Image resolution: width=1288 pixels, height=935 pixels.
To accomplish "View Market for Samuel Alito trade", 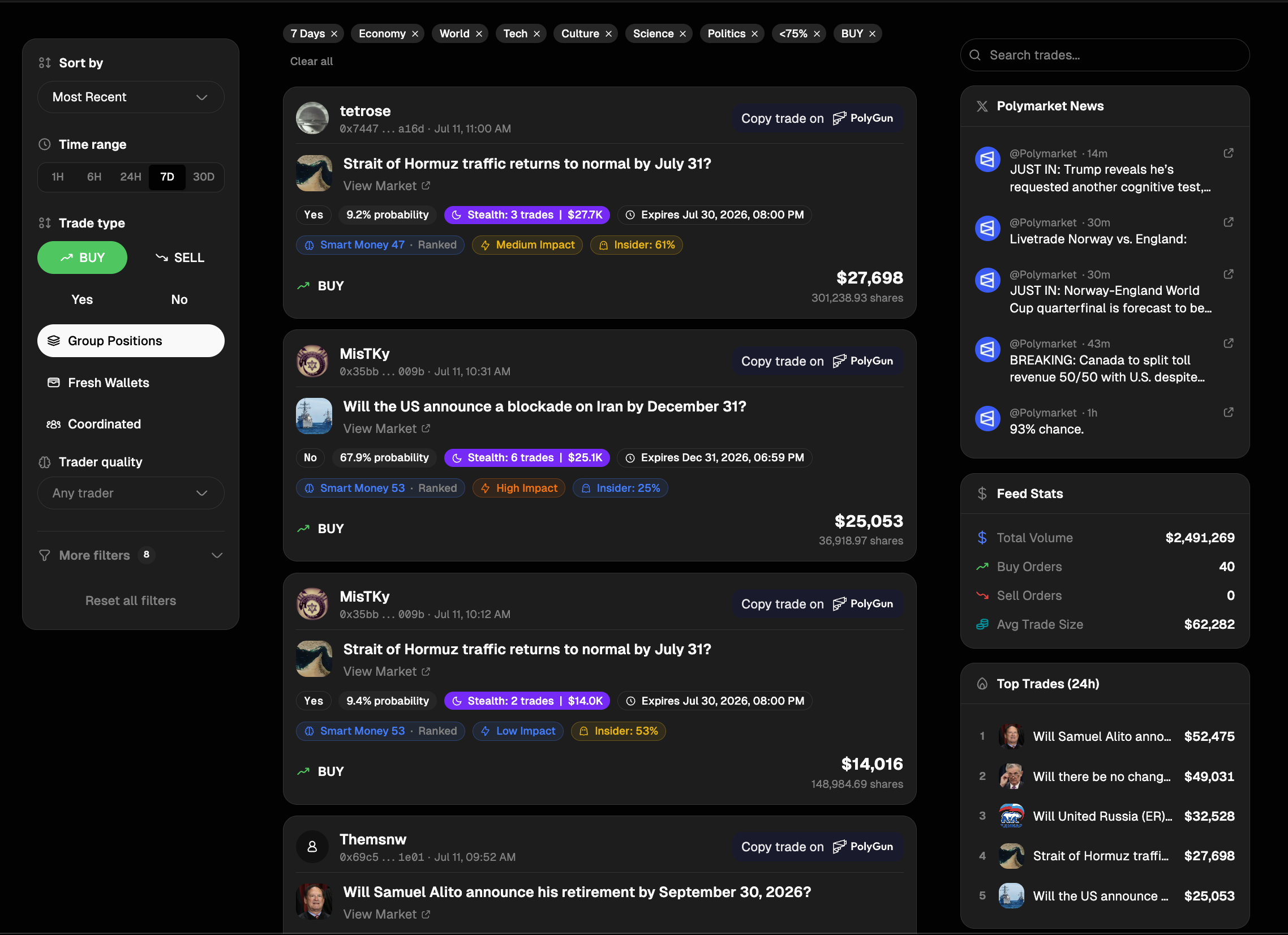I will pyautogui.click(x=387, y=915).
